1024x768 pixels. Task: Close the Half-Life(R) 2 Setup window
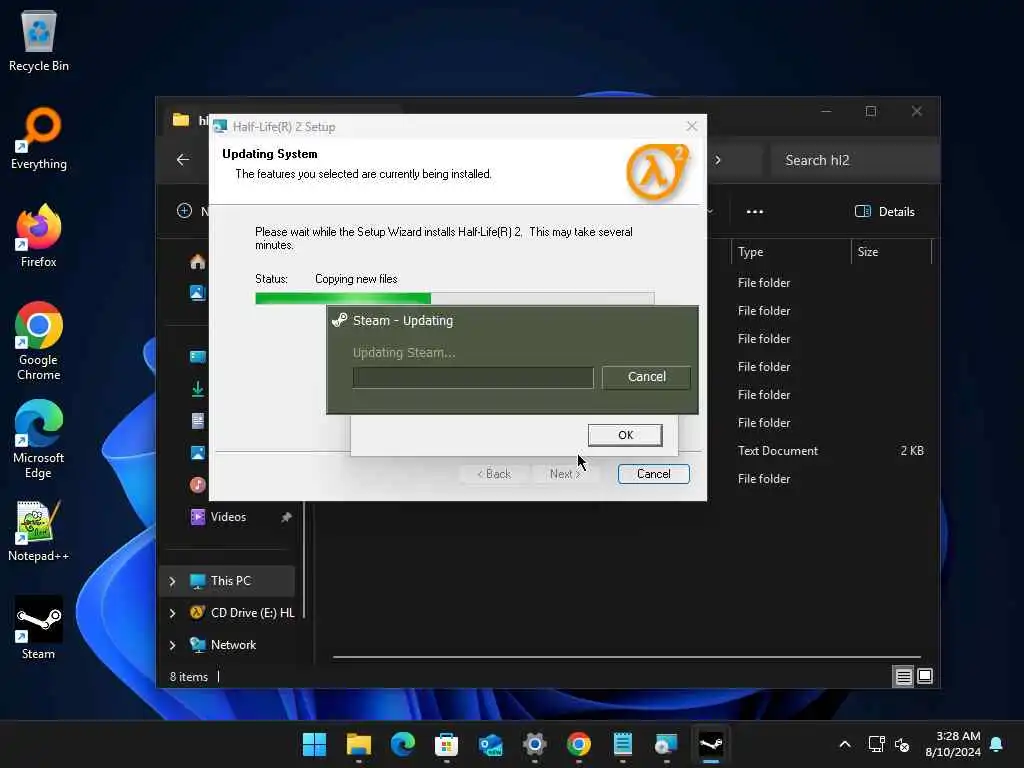[x=692, y=126]
